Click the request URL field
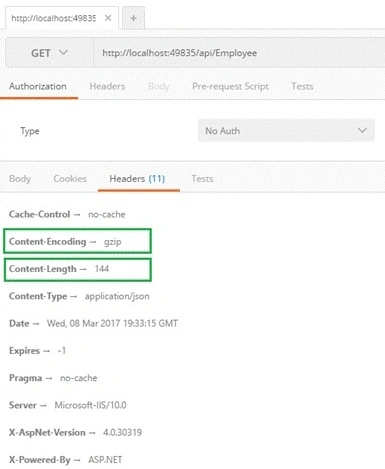Screen dimensions: 385x469 click(x=239, y=53)
